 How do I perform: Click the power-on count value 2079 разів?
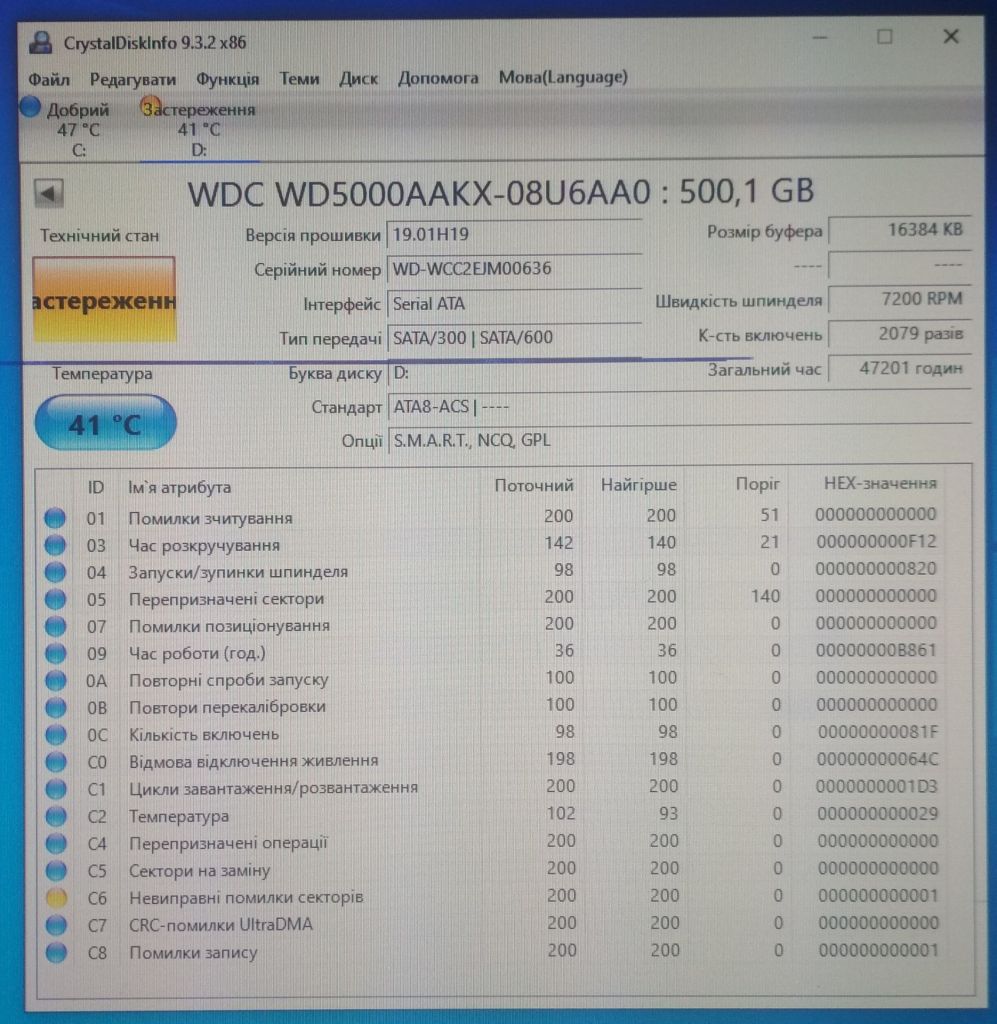click(x=900, y=334)
